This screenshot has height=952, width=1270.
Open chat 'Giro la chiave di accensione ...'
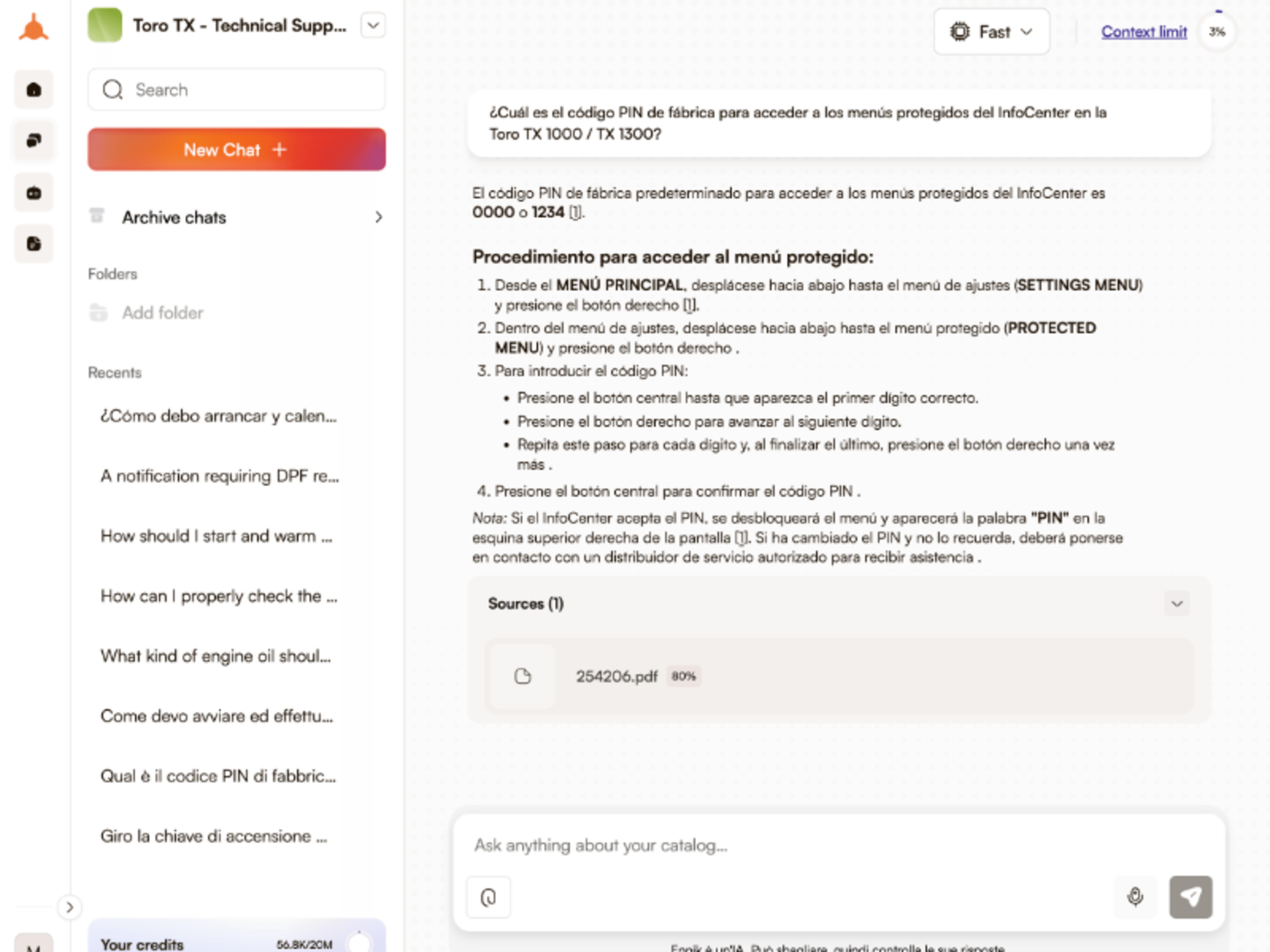point(214,836)
